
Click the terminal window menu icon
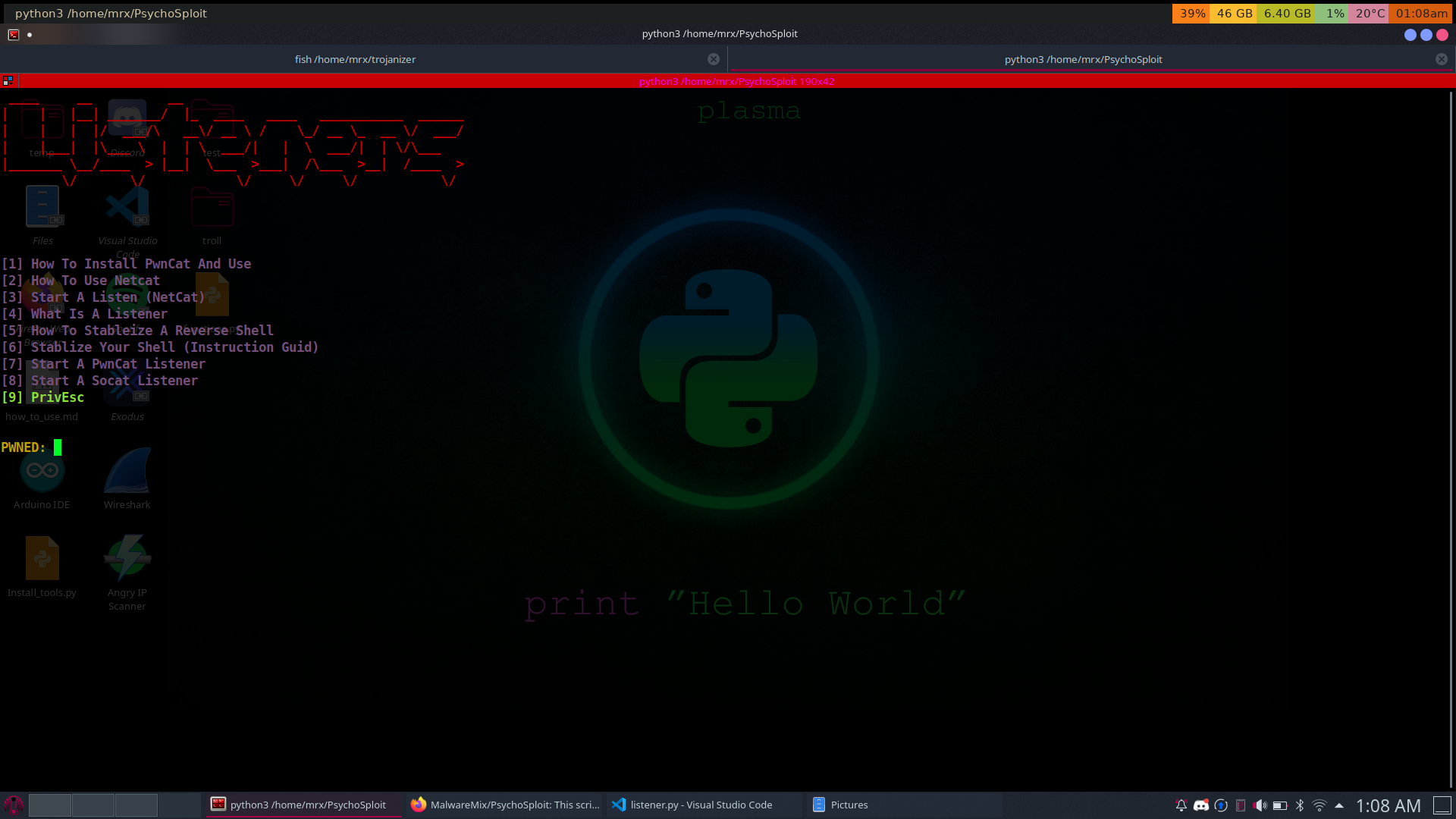(13, 34)
